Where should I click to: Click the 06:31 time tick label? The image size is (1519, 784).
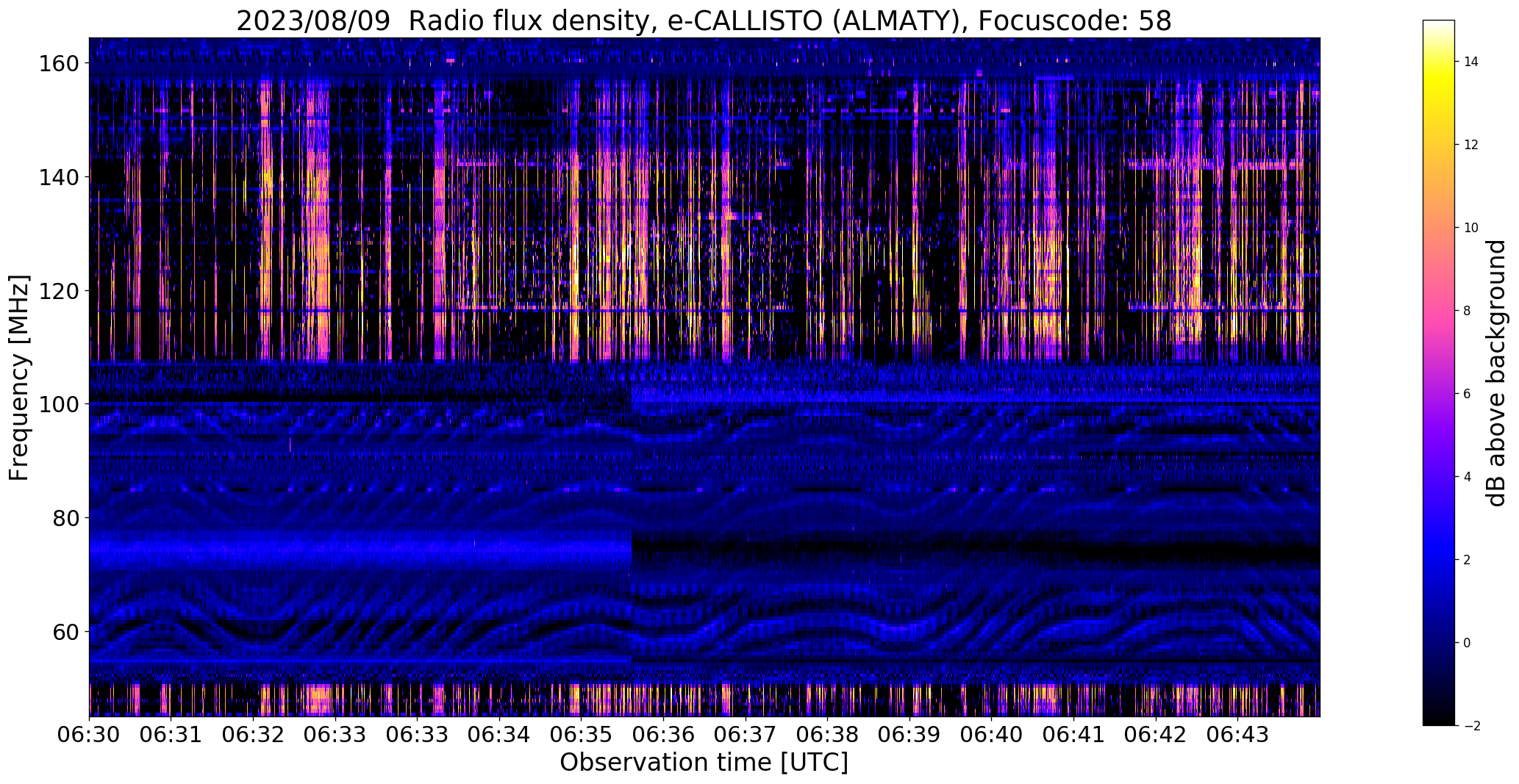click(171, 735)
